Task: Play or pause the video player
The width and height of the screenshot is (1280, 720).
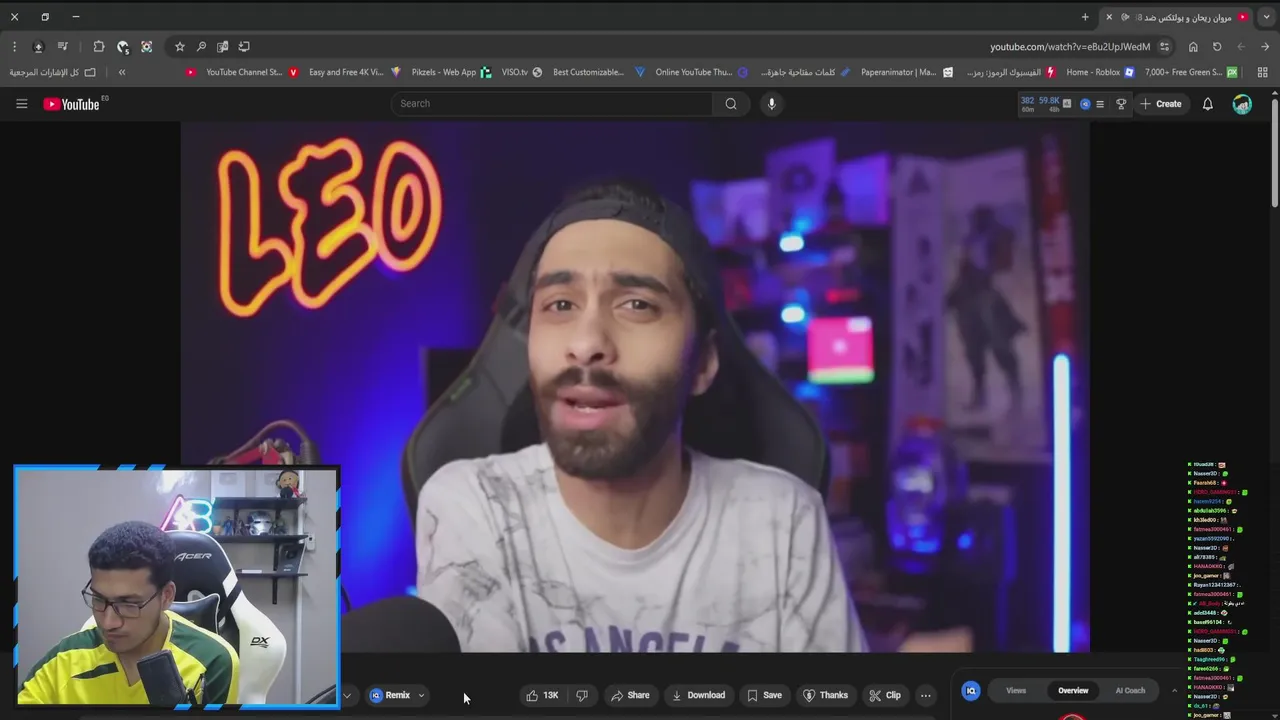Action: (x=635, y=387)
